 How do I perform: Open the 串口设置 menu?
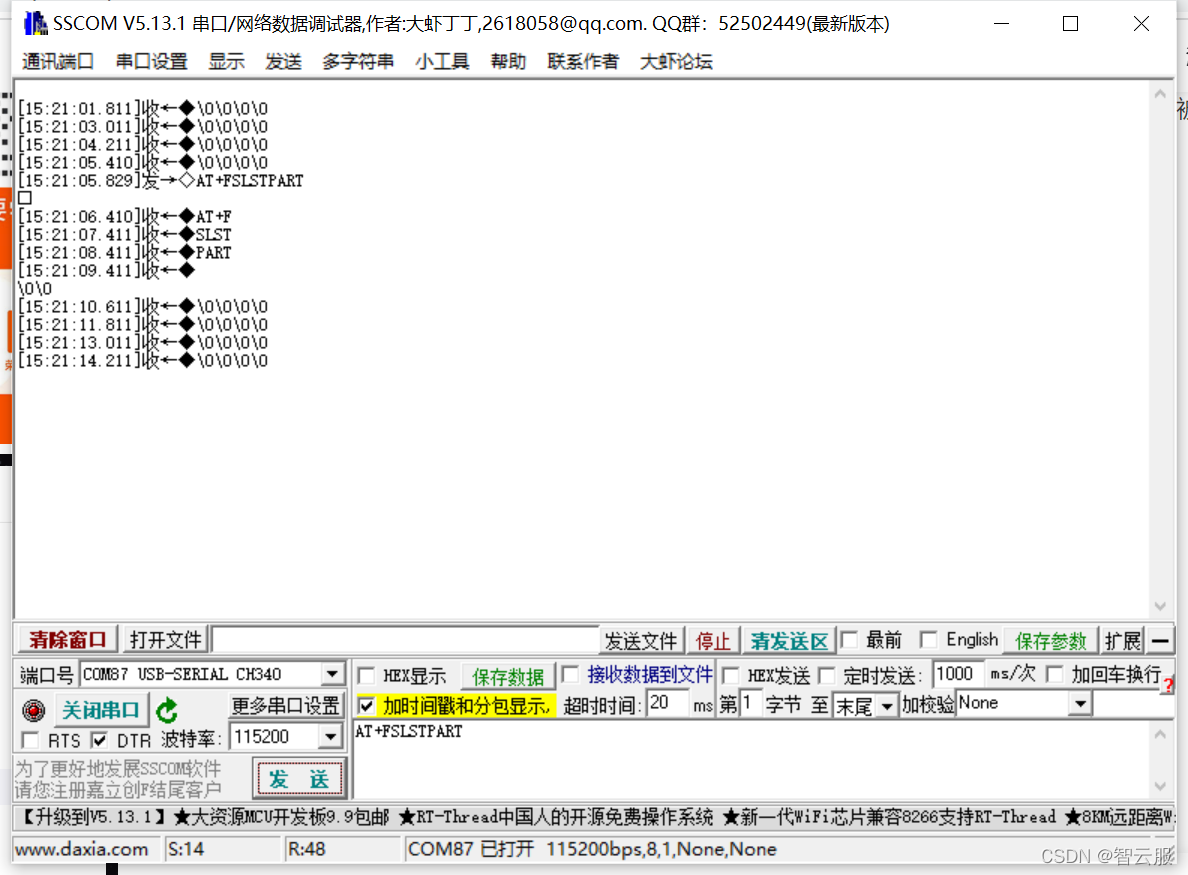click(x=152, y=61)
